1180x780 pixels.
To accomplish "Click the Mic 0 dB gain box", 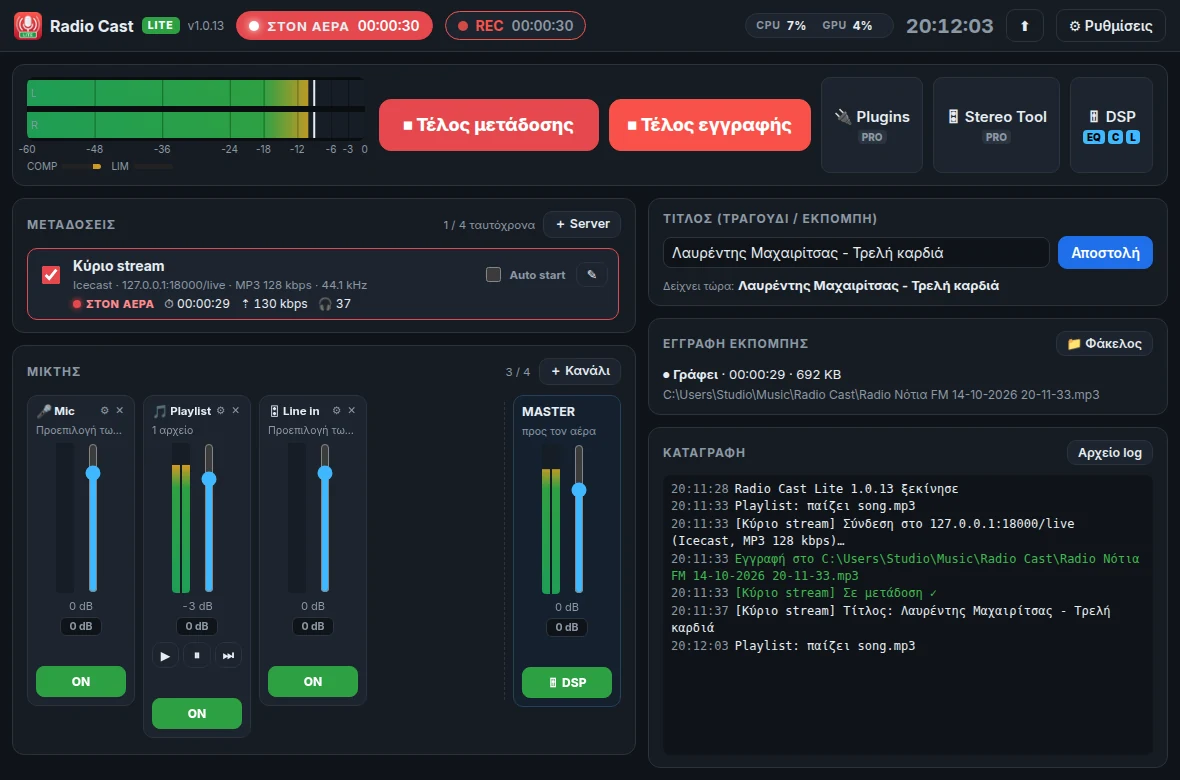I will click(x=81, y=626).
